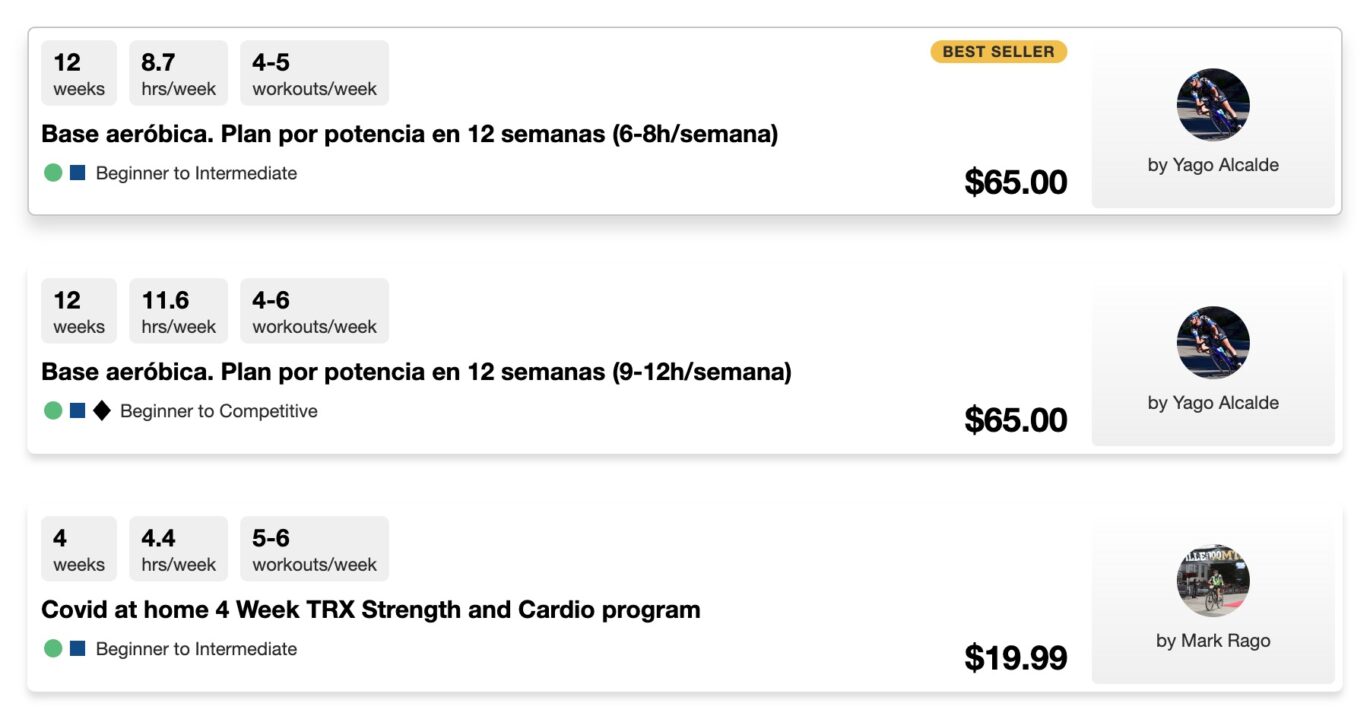Click the 11.6 hrs/week stat on second plan
This screenshot has height=719, width=1370.
tap(178, 310)
